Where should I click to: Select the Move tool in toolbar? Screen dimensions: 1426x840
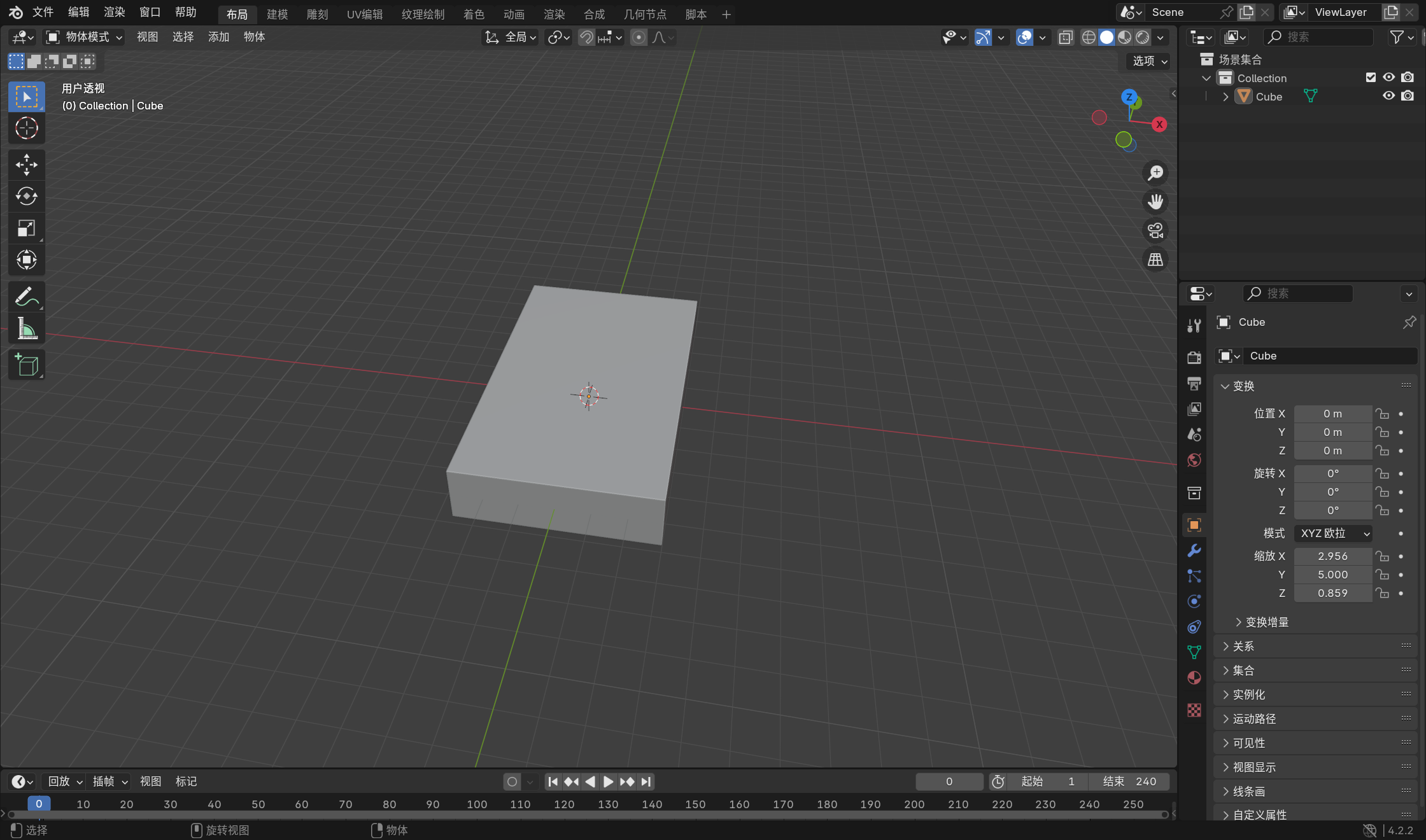pyautogui.click(x=26, y=165)
